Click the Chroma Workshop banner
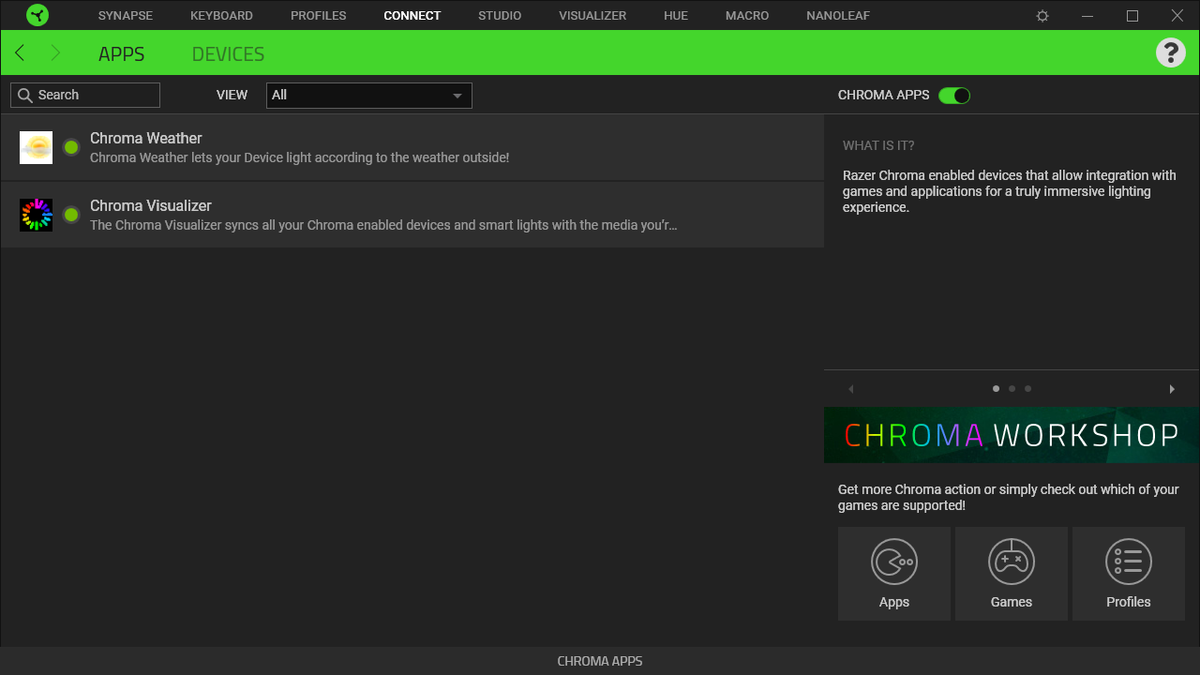The height and width of the screenshot is (675, 1200). point(1012,435)
